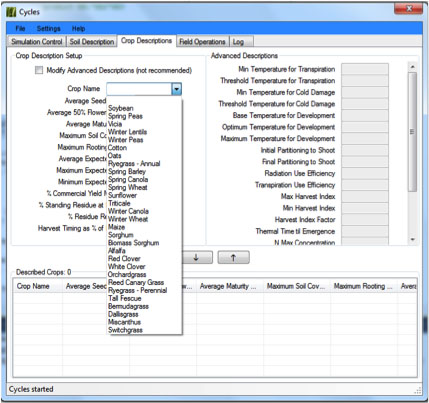The width and height of the screenshot is (429, 403).
Task: Click Max Harvest Index input field
Action: pos(365,196)
